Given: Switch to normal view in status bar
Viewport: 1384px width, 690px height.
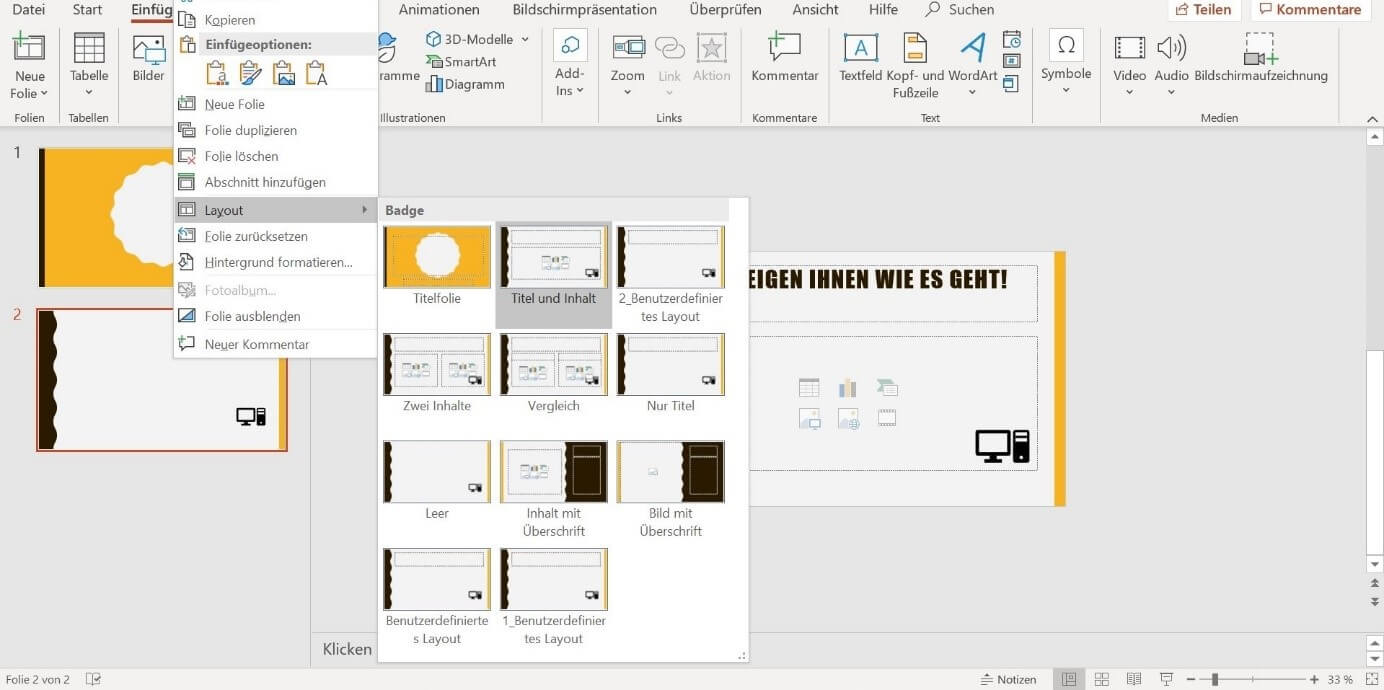Looking at the screenshot, I should coord(1069,680).
